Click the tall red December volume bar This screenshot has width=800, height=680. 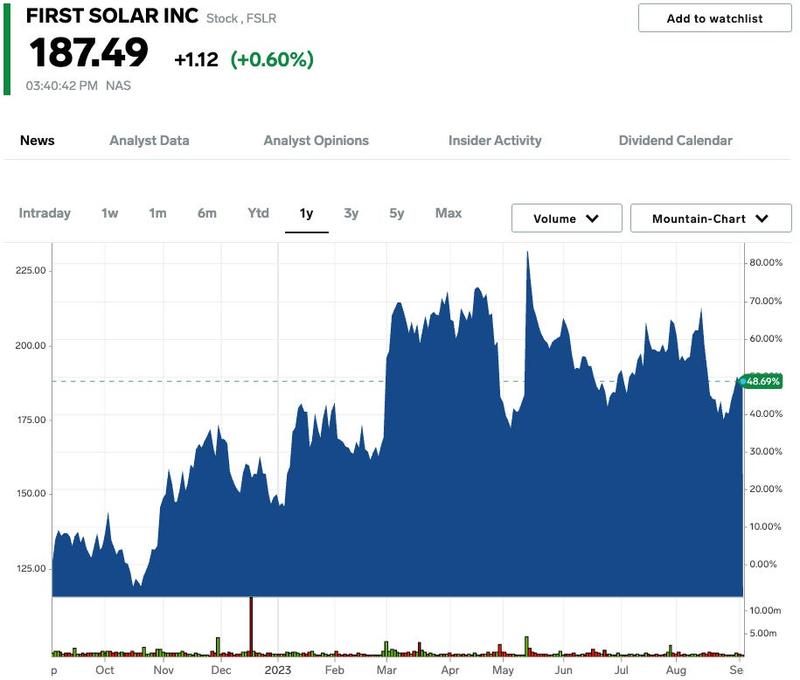coord(251,626)
